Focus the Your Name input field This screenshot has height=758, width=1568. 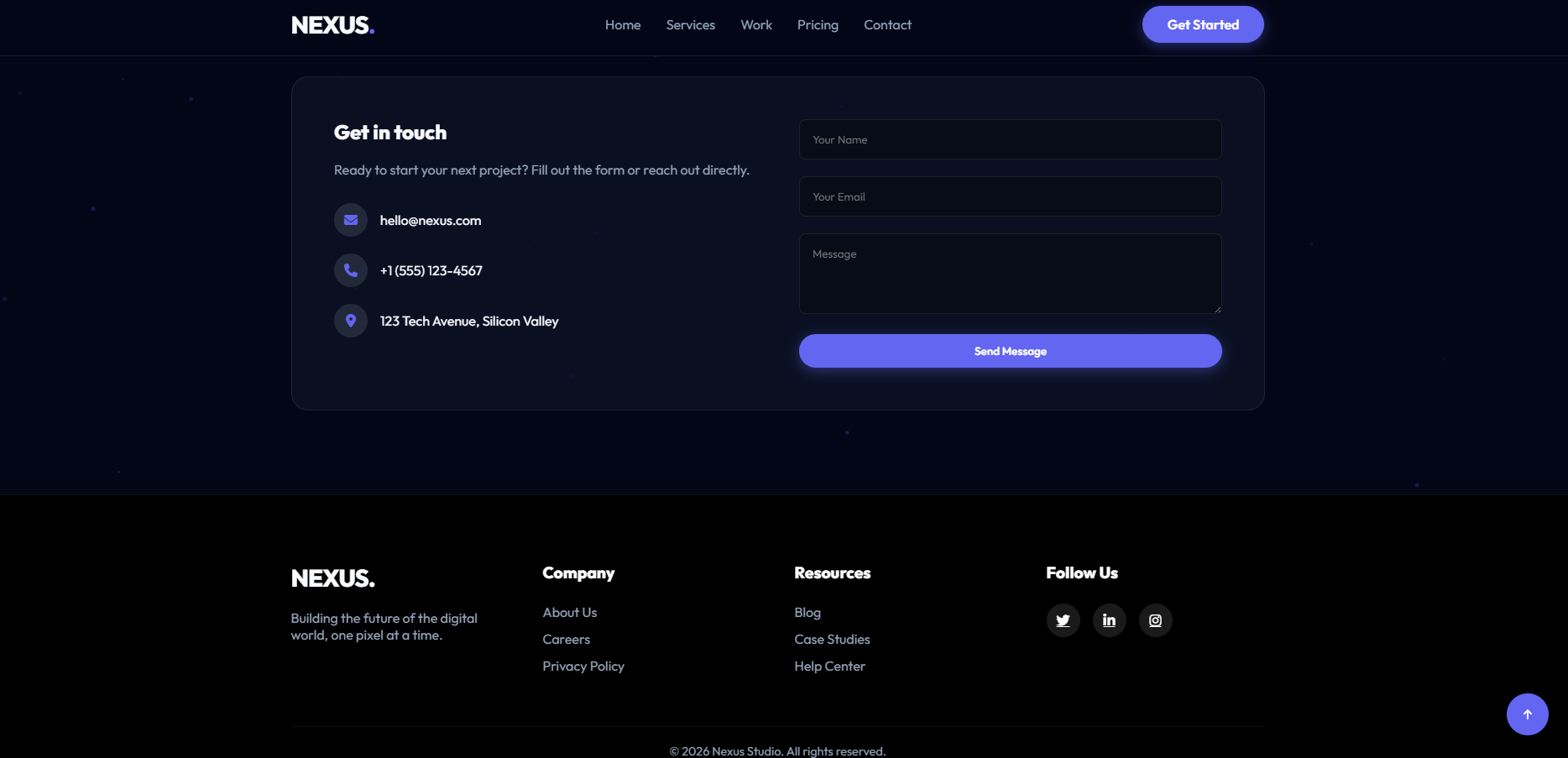[1010, 139]
